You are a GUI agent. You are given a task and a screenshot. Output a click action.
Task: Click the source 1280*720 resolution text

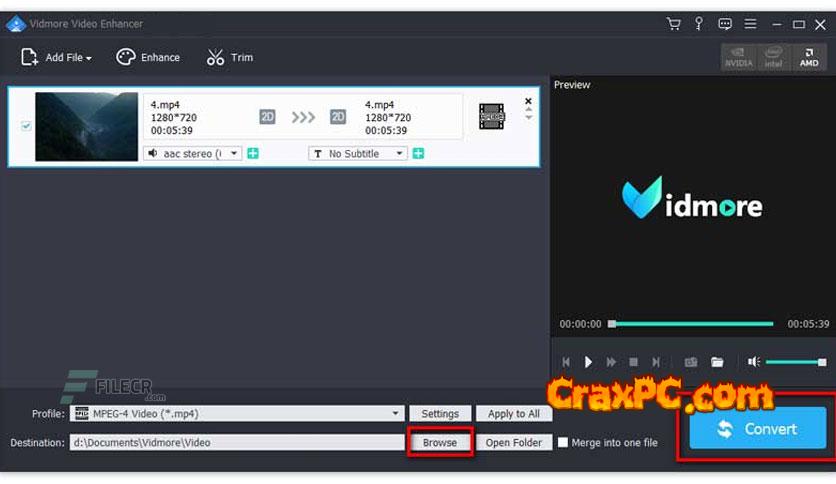click(174, 118)
